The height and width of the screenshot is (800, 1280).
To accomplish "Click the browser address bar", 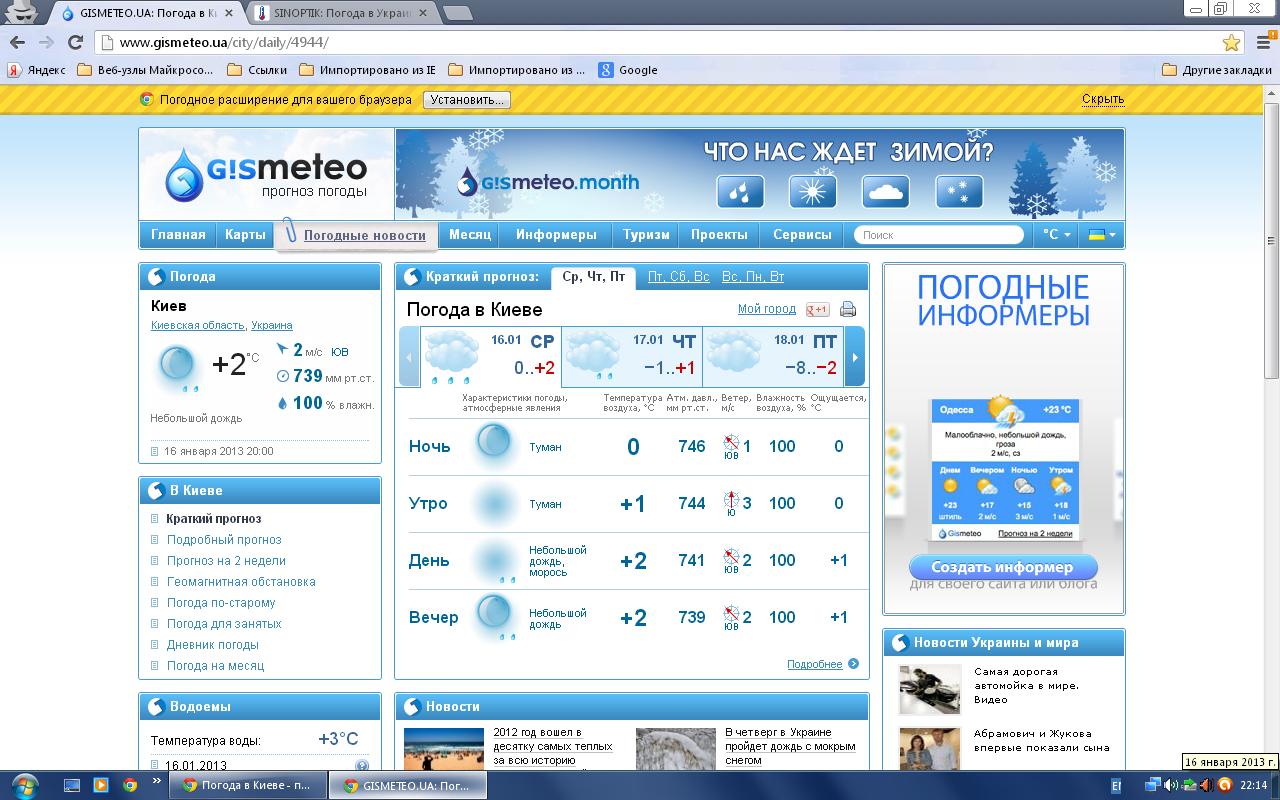I will (668, 42).
